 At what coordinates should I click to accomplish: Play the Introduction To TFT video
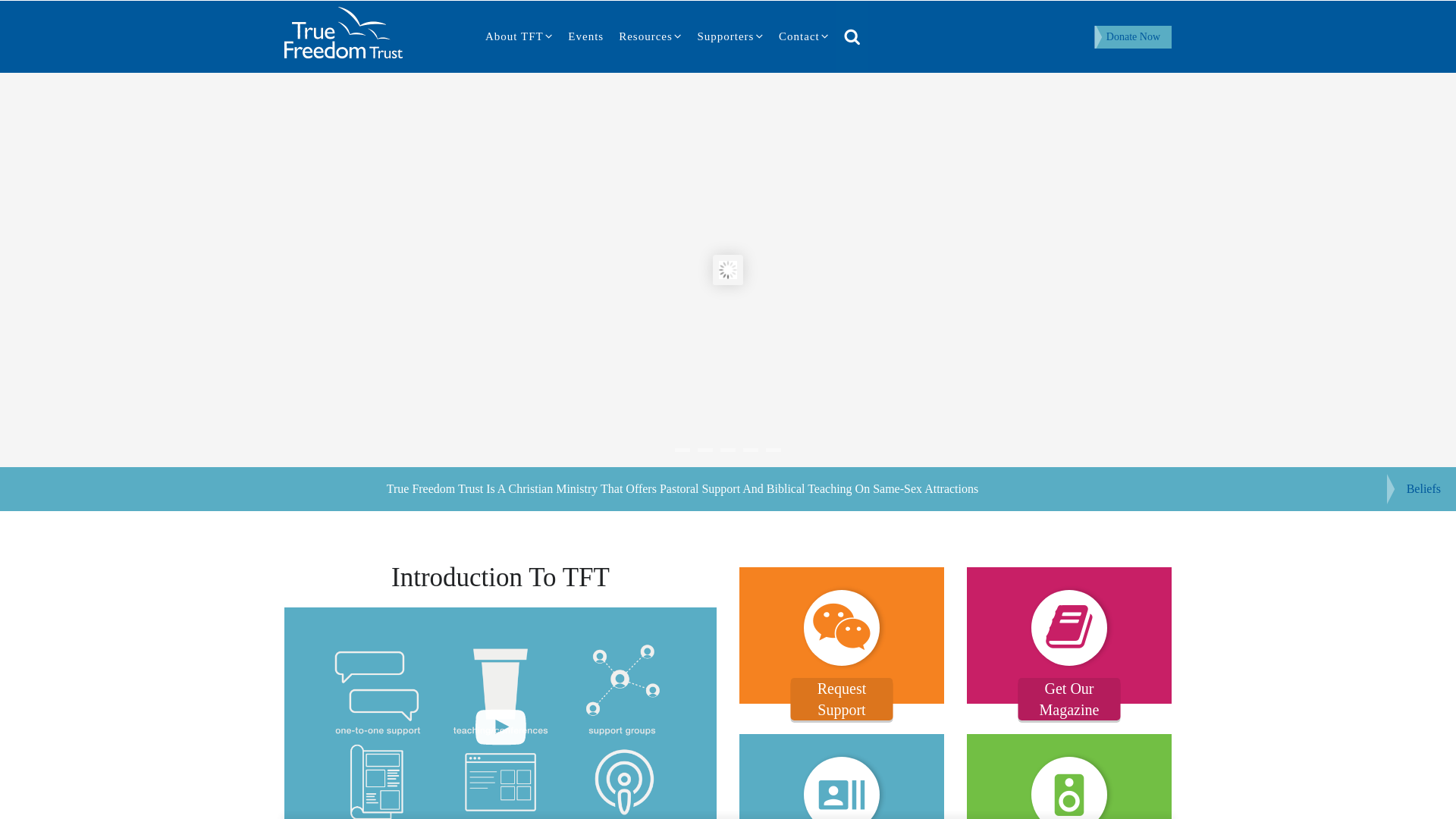click(x=500, y=726)
